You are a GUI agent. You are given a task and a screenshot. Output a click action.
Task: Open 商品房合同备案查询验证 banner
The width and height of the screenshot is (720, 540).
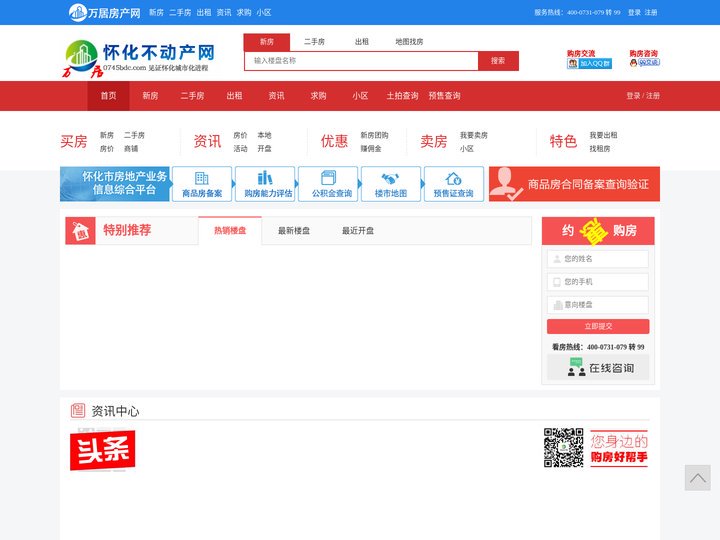pyautogui.click(x=574, y=184)
